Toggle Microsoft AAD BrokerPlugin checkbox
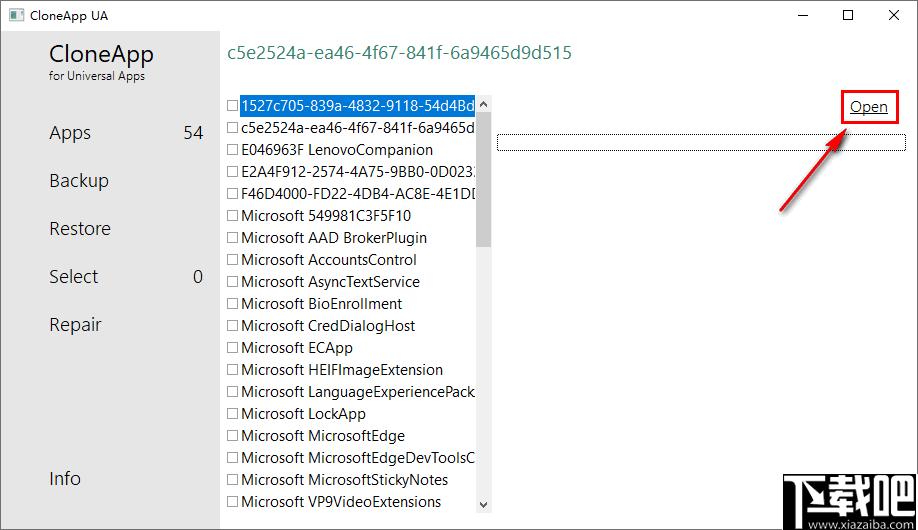The height and width of the screenshot is (530, 918). tap(232, 237)
